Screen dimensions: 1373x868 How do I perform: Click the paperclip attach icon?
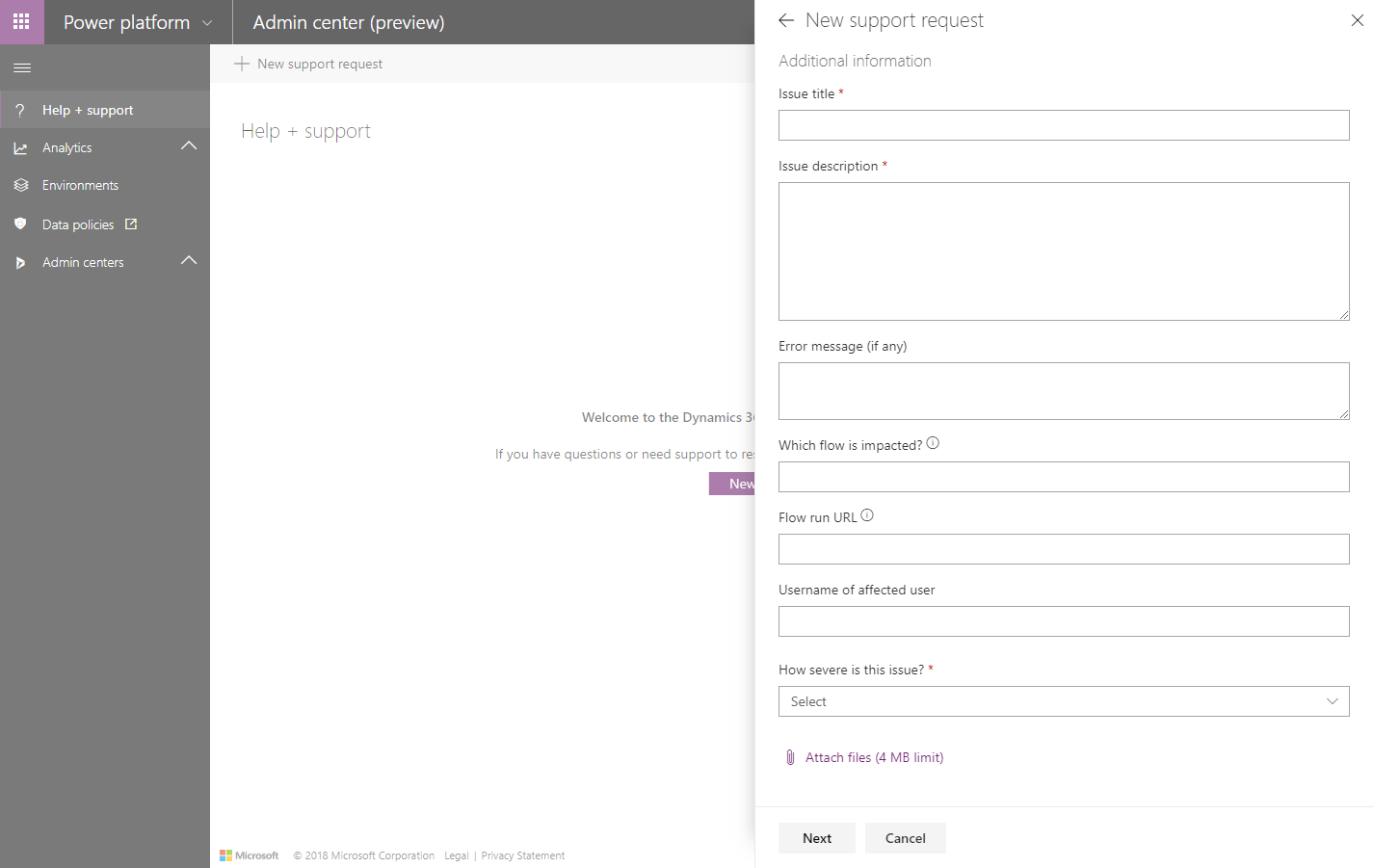[x=790, y=757]
